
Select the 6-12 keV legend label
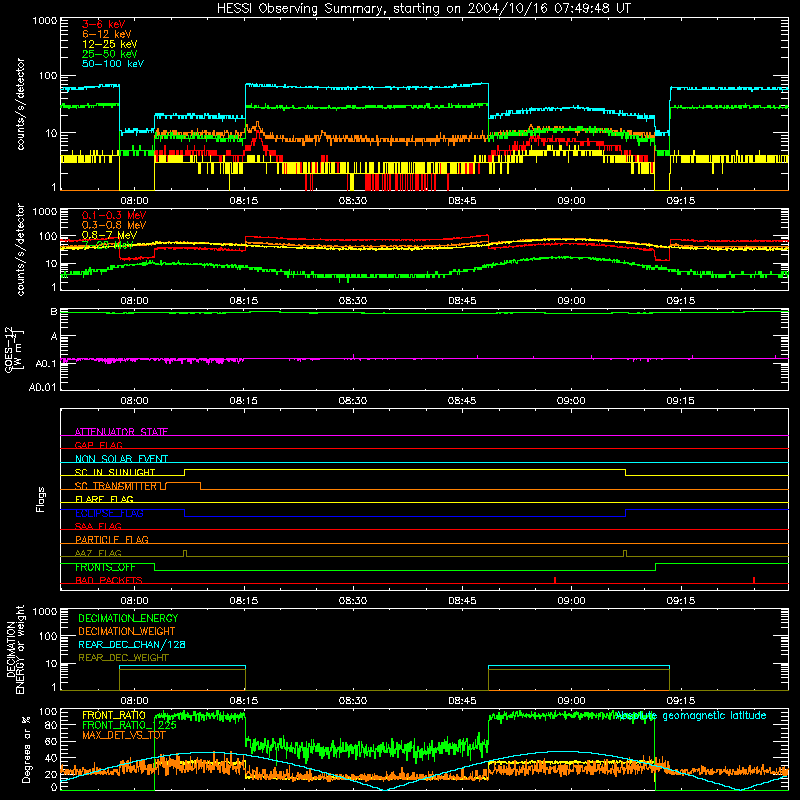tap(107, 34)
